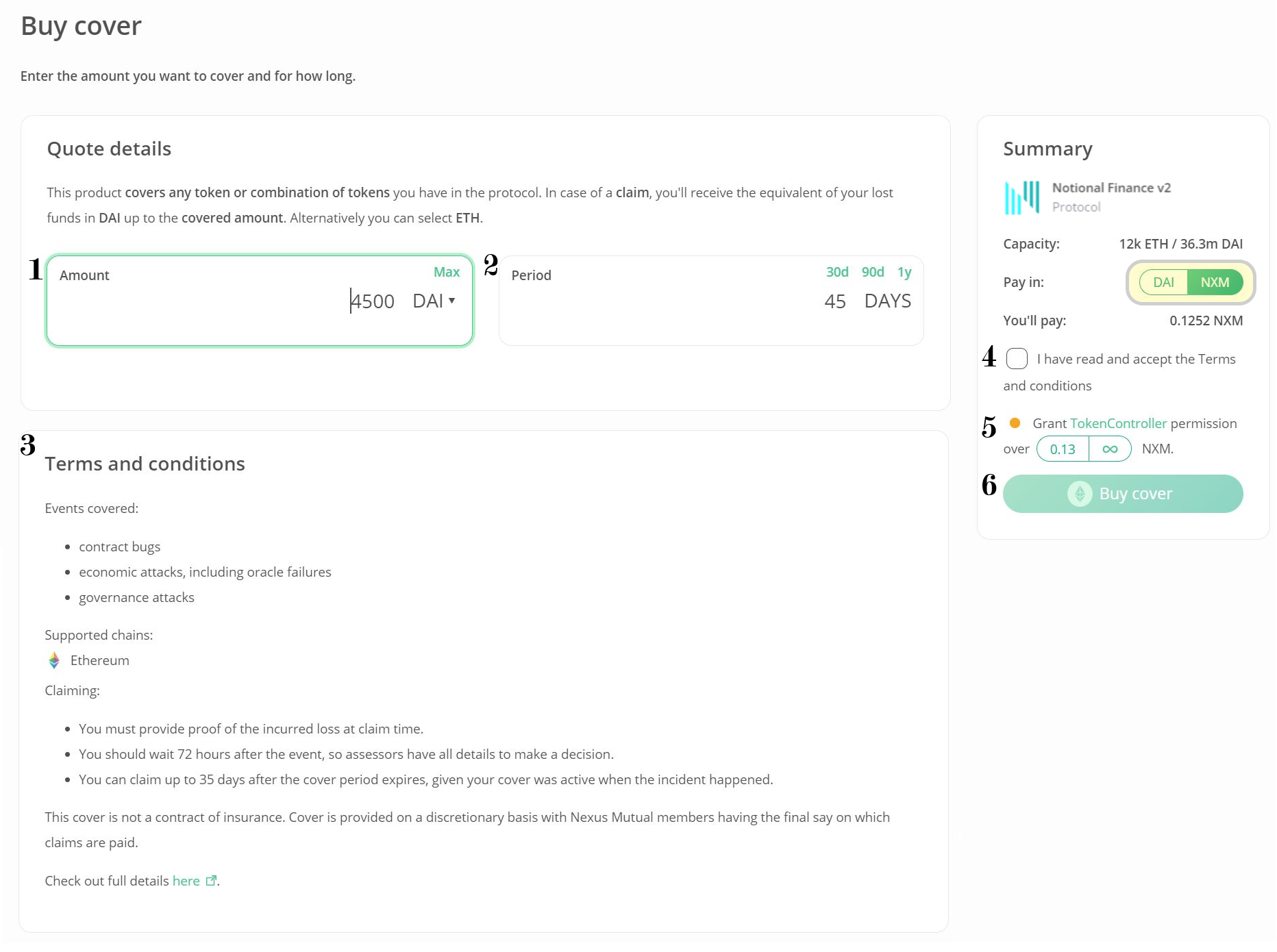Click the Buy cover button

[1123, 494]
